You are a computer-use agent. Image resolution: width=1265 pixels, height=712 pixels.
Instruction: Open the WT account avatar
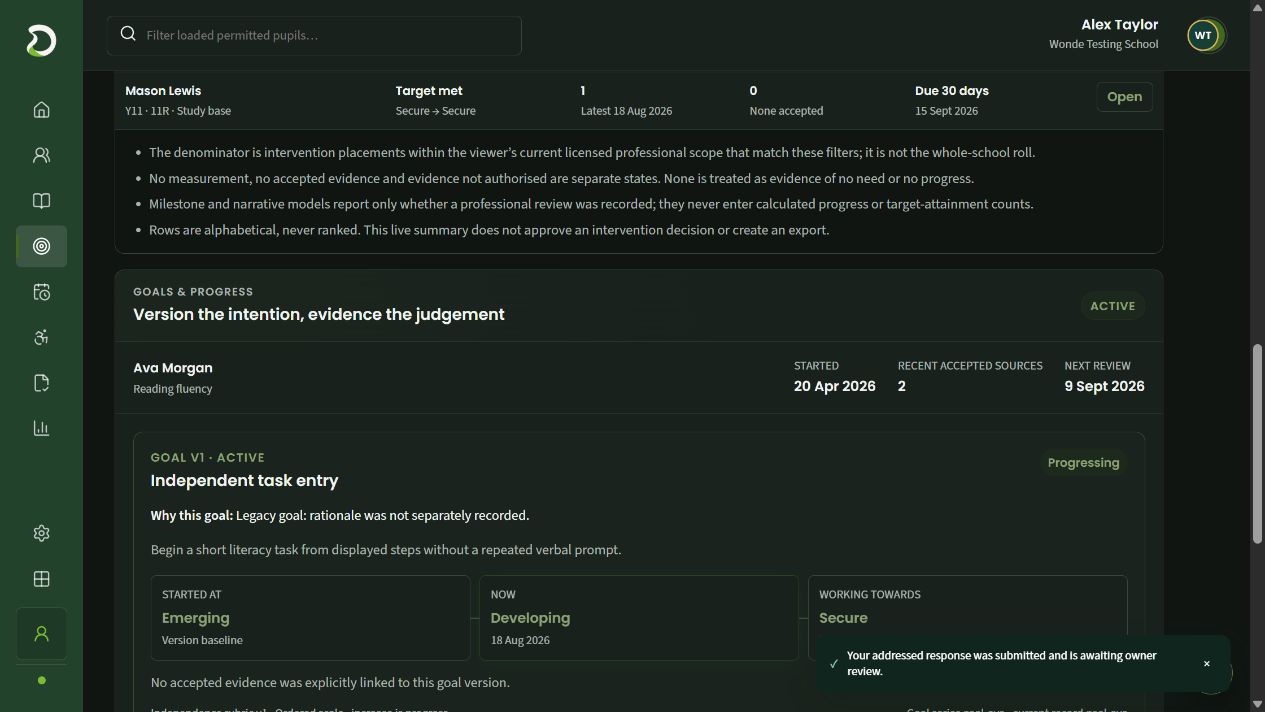coord(1203,35)
